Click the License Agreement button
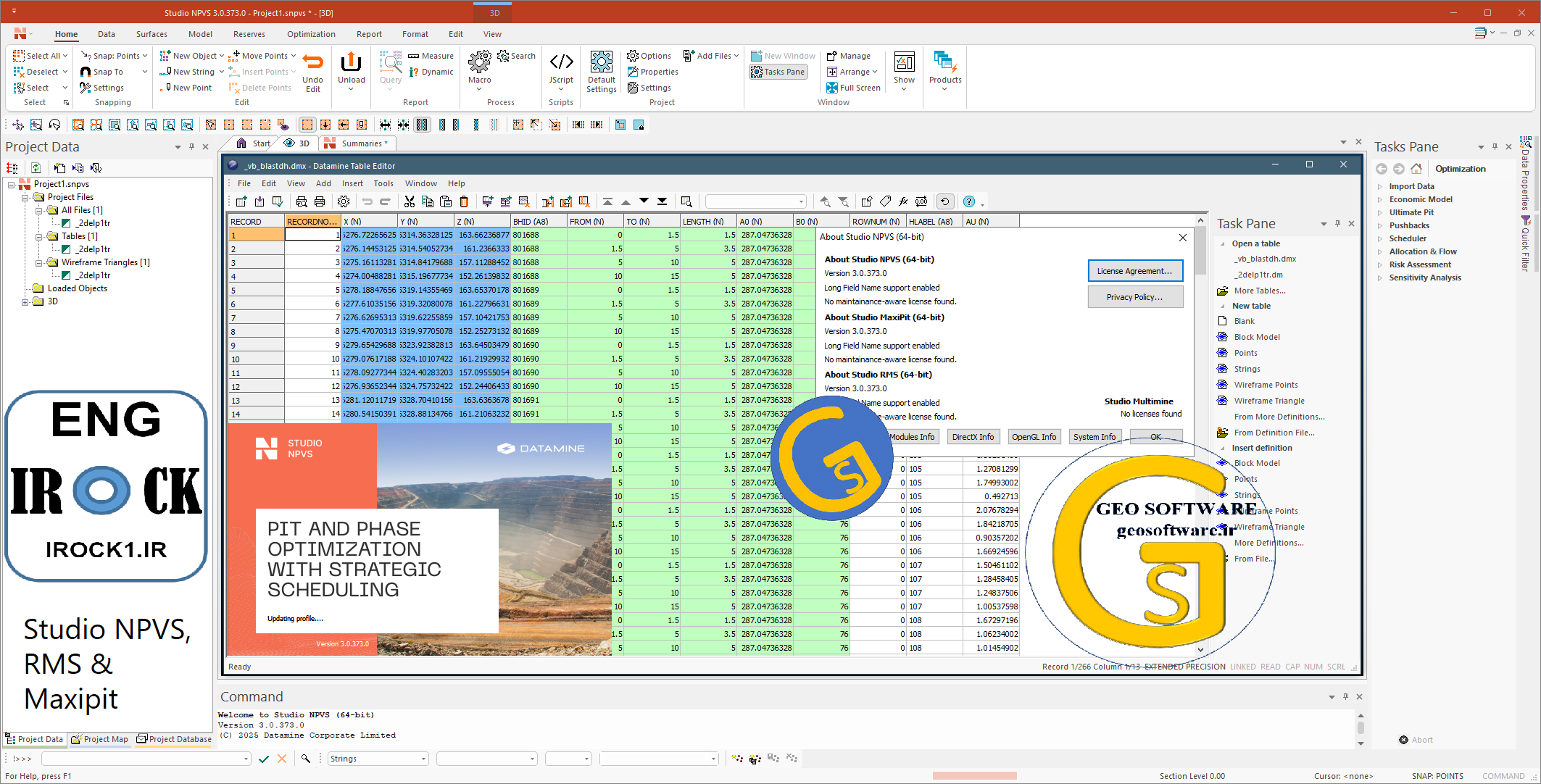1541x784 pixels. [1134, 271]
